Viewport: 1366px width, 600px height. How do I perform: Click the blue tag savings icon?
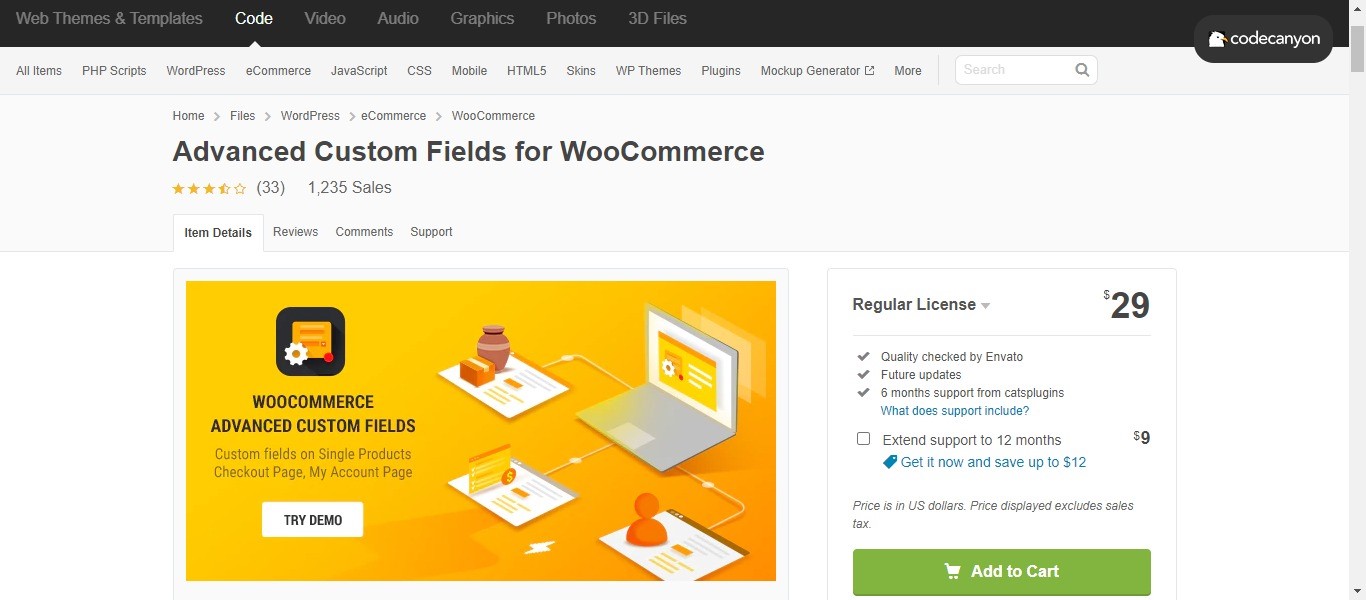[x=890, y=462]
